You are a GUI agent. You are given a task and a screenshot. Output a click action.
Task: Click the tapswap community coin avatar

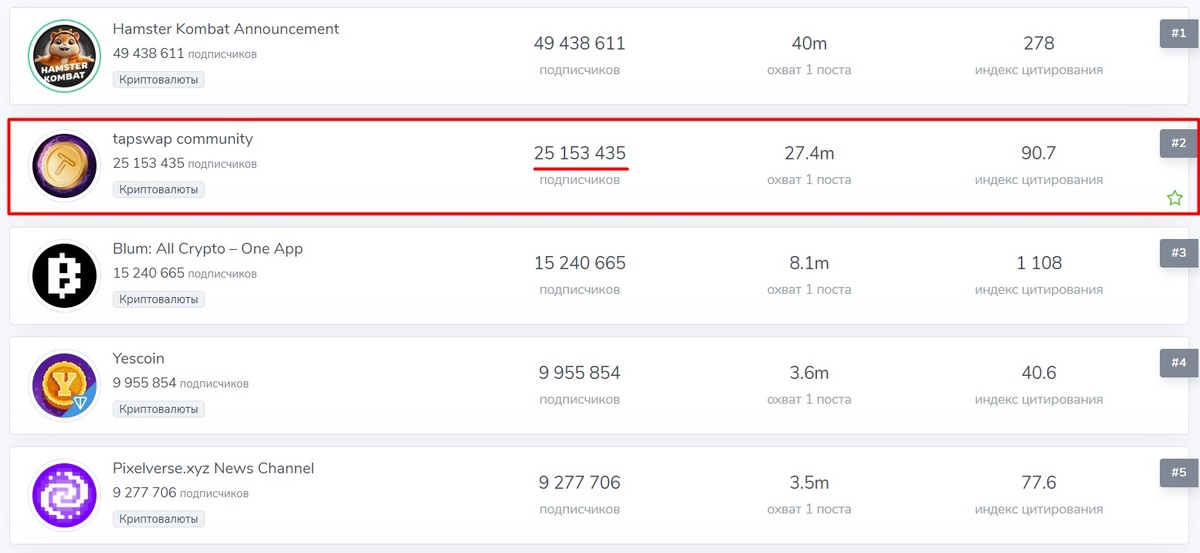click(64, 165)
